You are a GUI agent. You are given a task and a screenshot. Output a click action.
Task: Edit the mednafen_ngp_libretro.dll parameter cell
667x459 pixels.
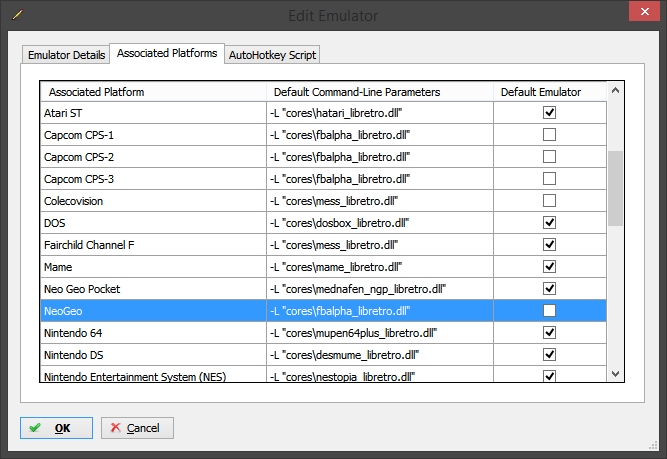(380, 289)
